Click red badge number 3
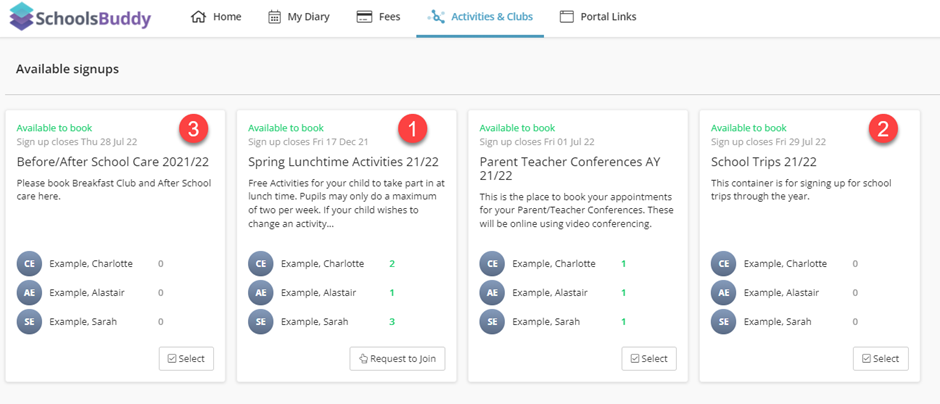 point(194,129)
